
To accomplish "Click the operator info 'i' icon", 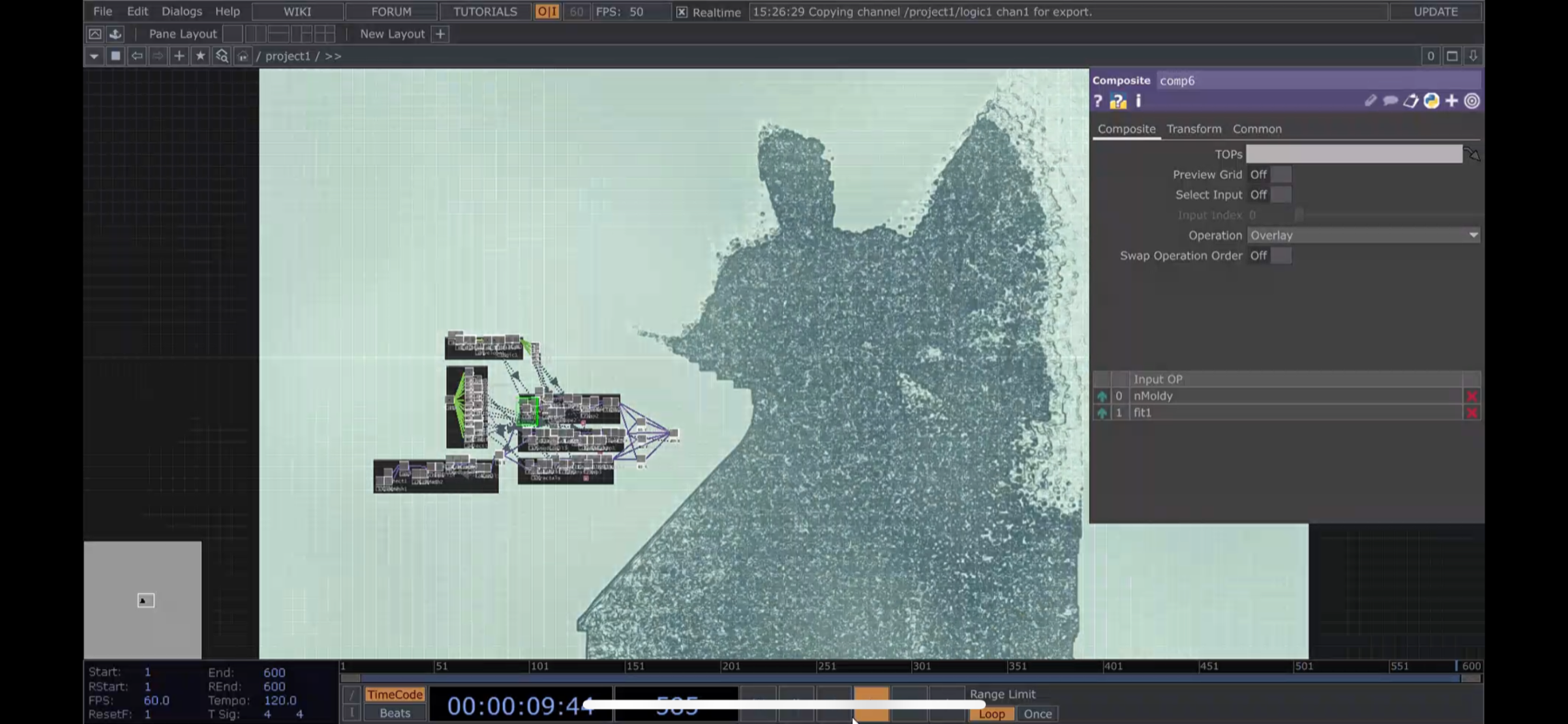I will click(1138, 101).
